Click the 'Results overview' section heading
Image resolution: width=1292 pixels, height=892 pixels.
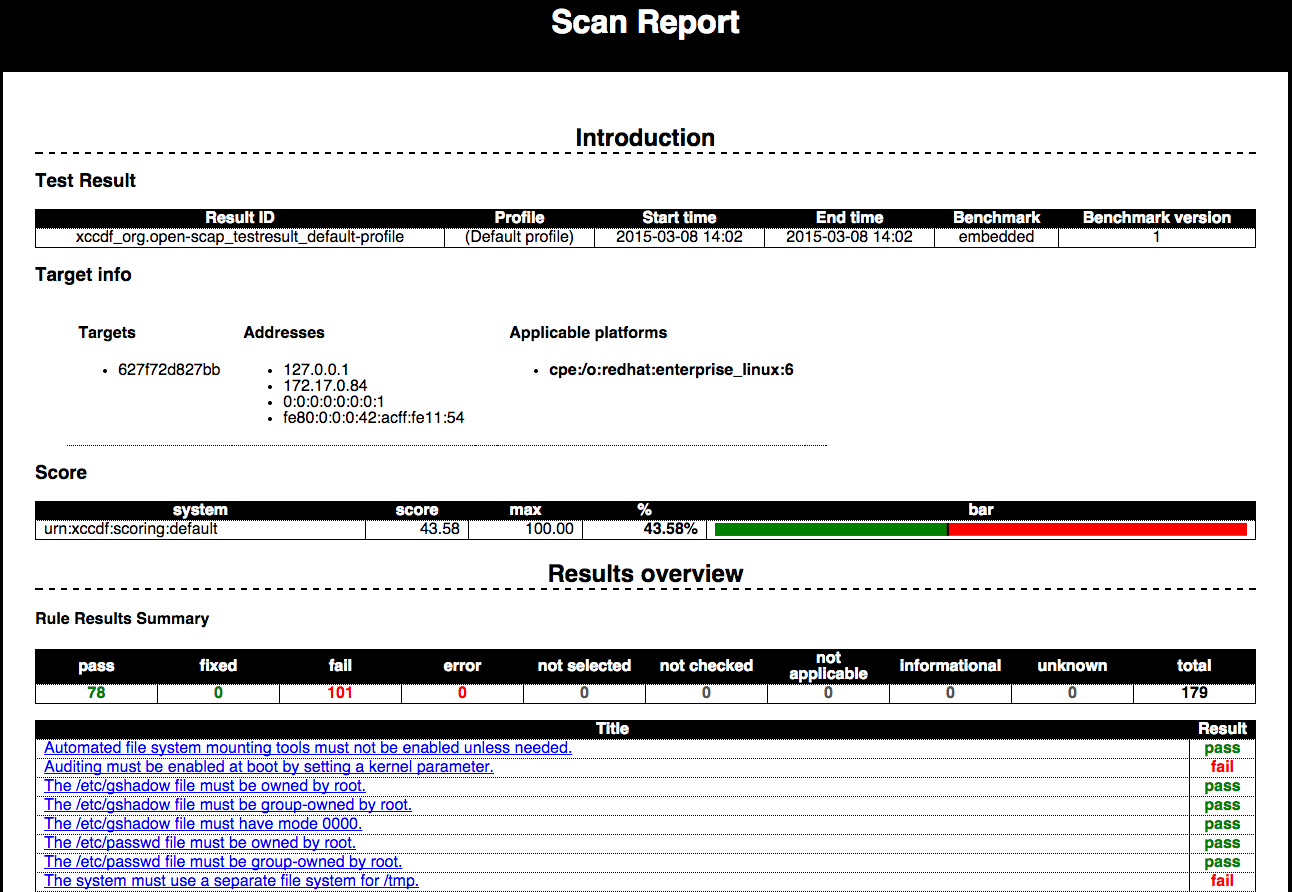pos(645,574)
